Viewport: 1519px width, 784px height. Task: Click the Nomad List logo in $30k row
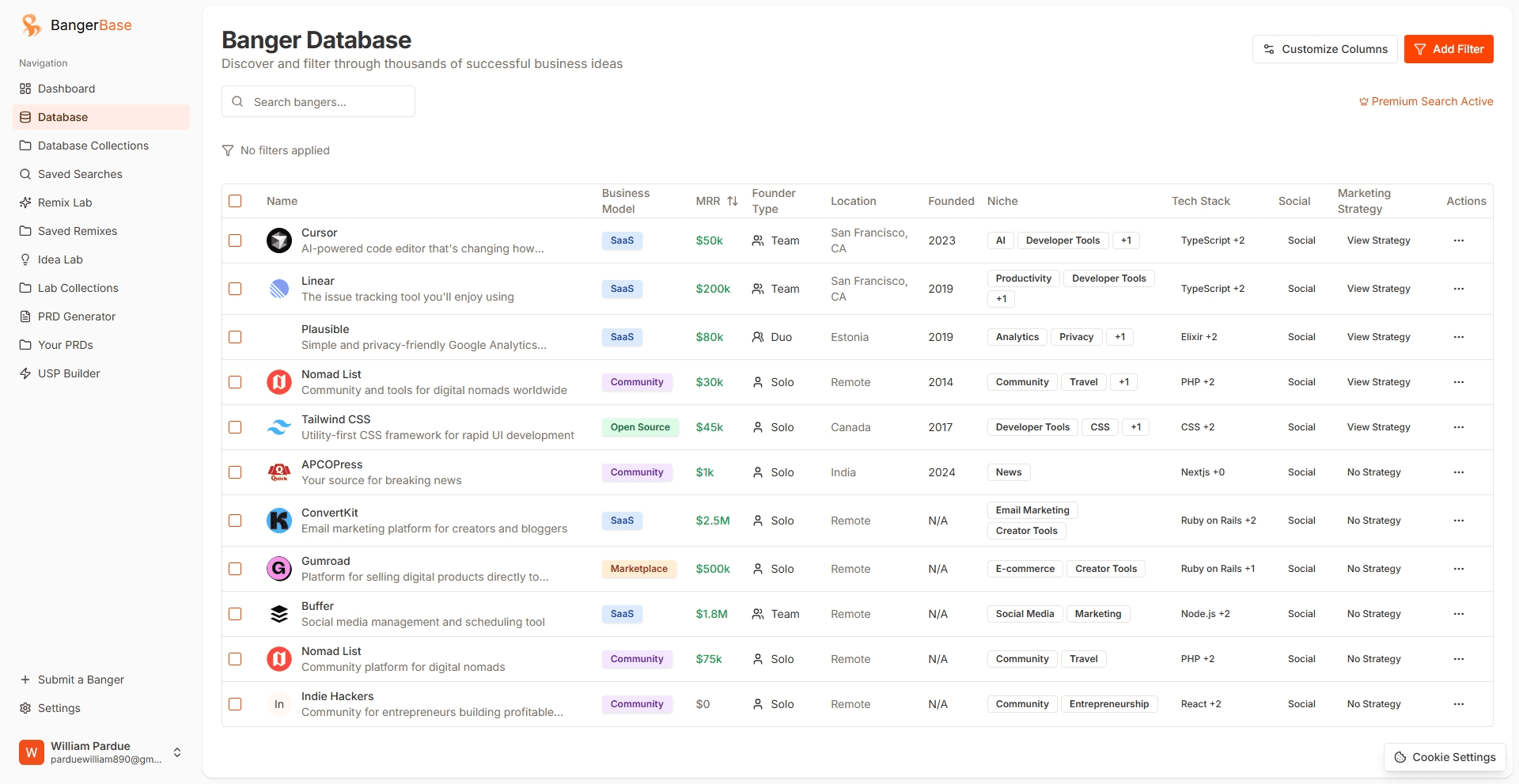click(279, 382)
